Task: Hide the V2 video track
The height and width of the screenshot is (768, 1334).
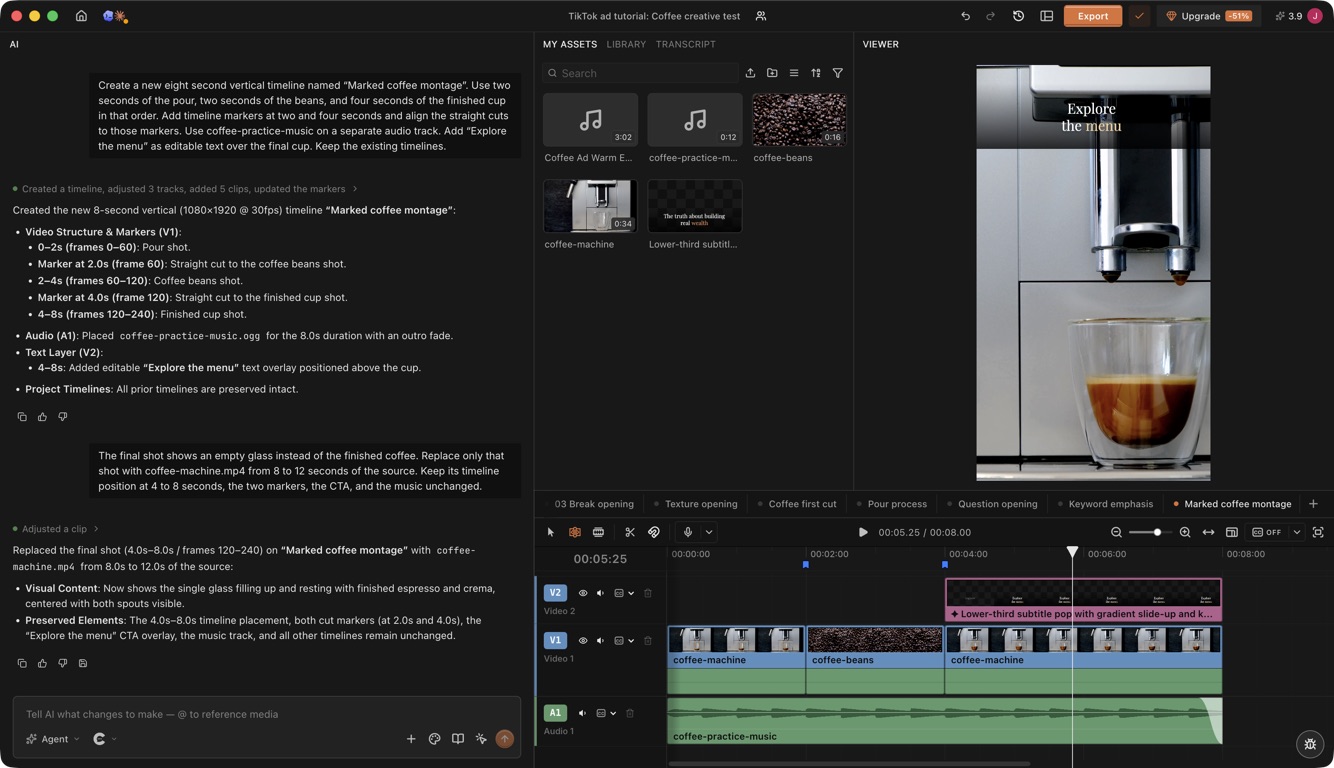Action: [583, 593]
